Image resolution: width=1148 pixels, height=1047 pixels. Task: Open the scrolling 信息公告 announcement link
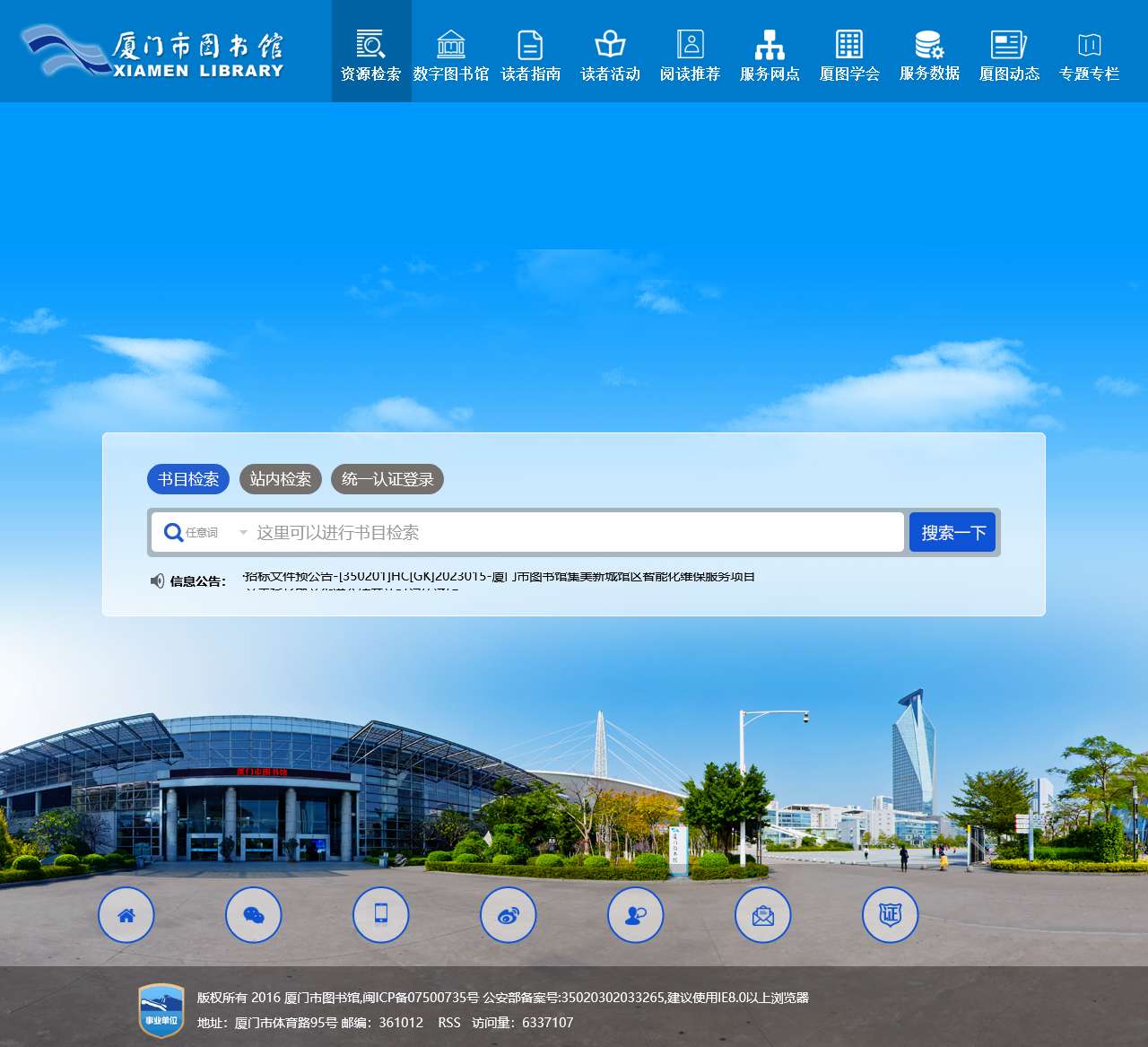coord(499,577)
